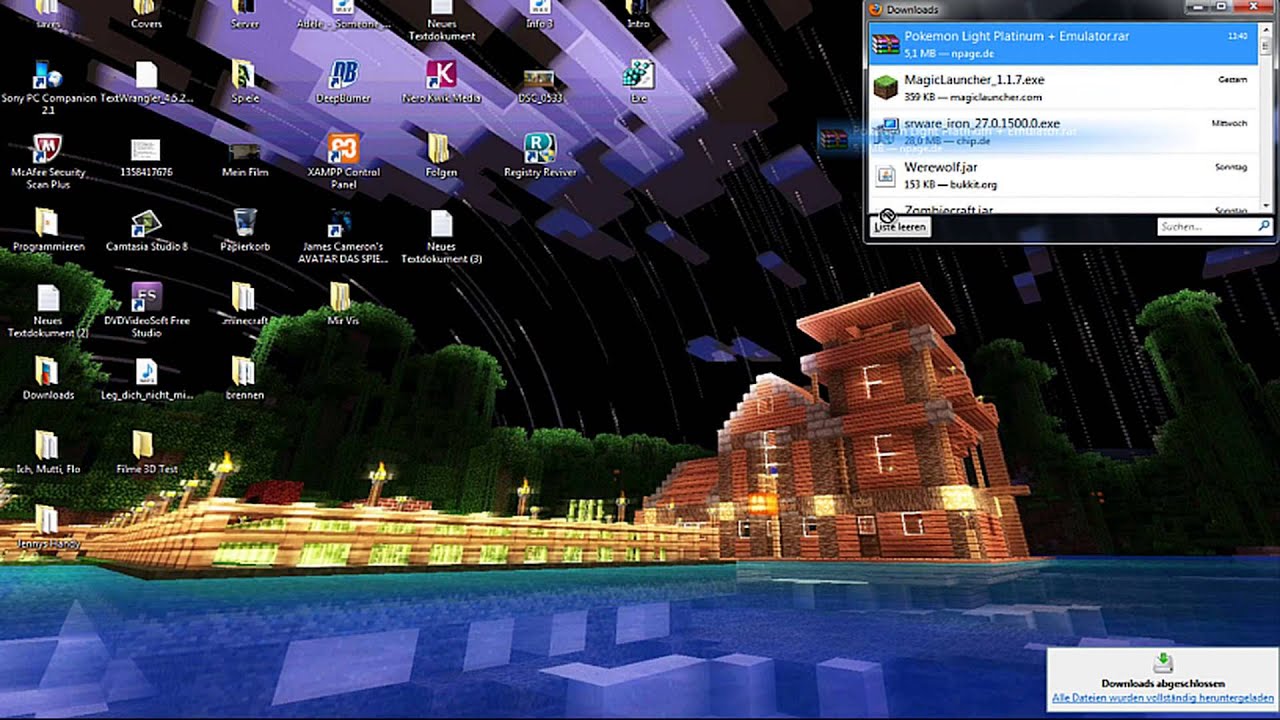1280x720 pixels.
Task: Select the XAMPP Control Panel shortcut
Action: pos(343,162)
